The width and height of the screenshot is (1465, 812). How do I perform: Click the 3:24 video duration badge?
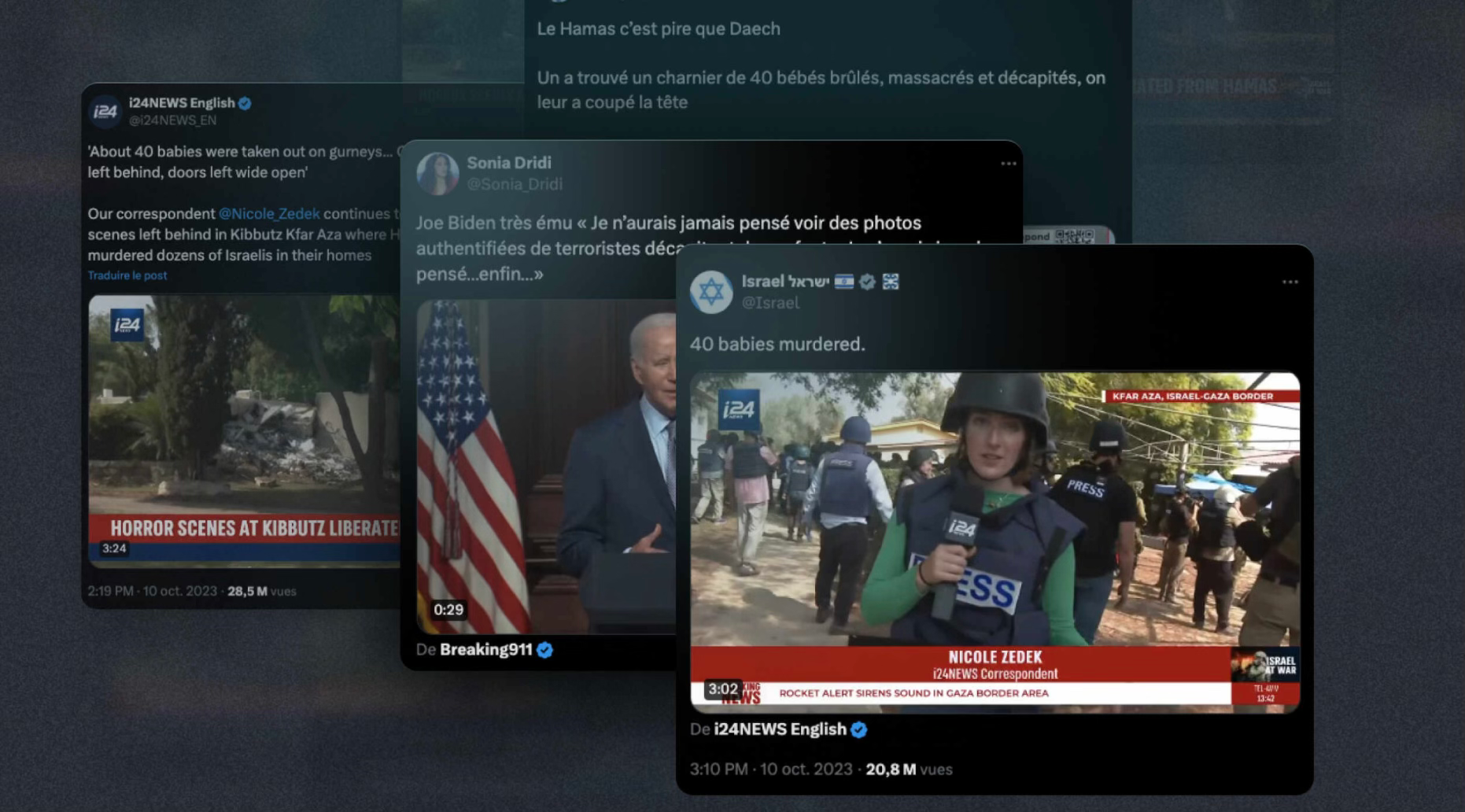pyautogui.click(x=114, y=548)
